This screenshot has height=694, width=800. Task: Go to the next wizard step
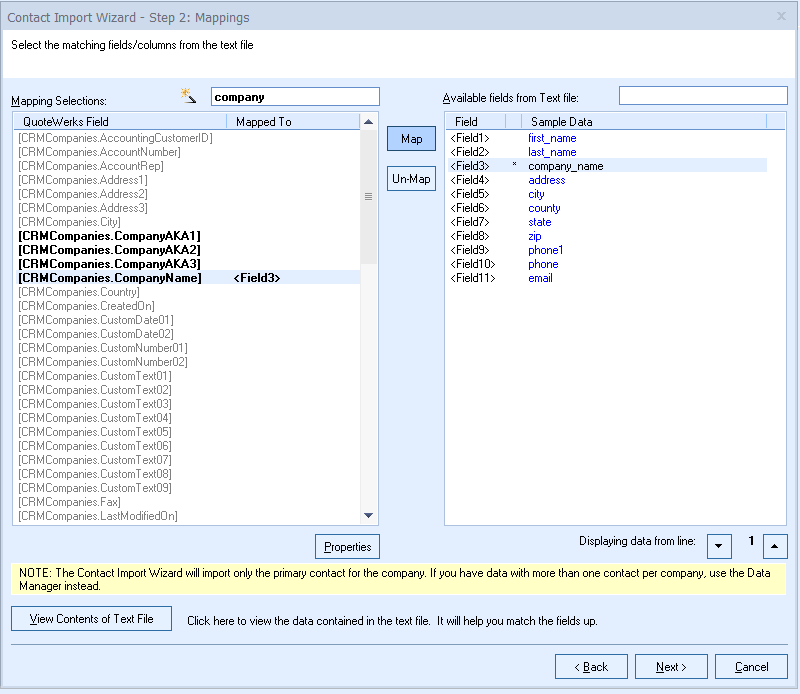670,667
